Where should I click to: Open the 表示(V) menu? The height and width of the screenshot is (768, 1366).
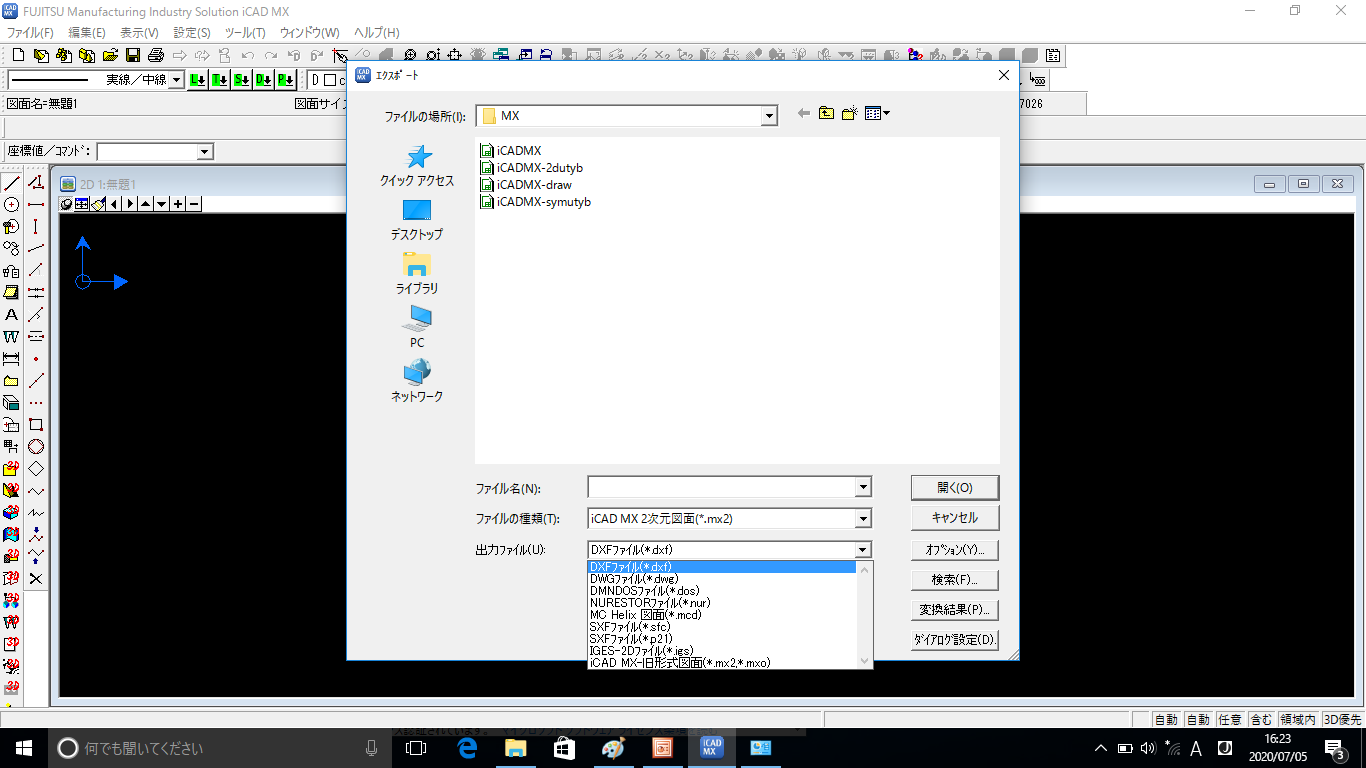tap(139, 33)
